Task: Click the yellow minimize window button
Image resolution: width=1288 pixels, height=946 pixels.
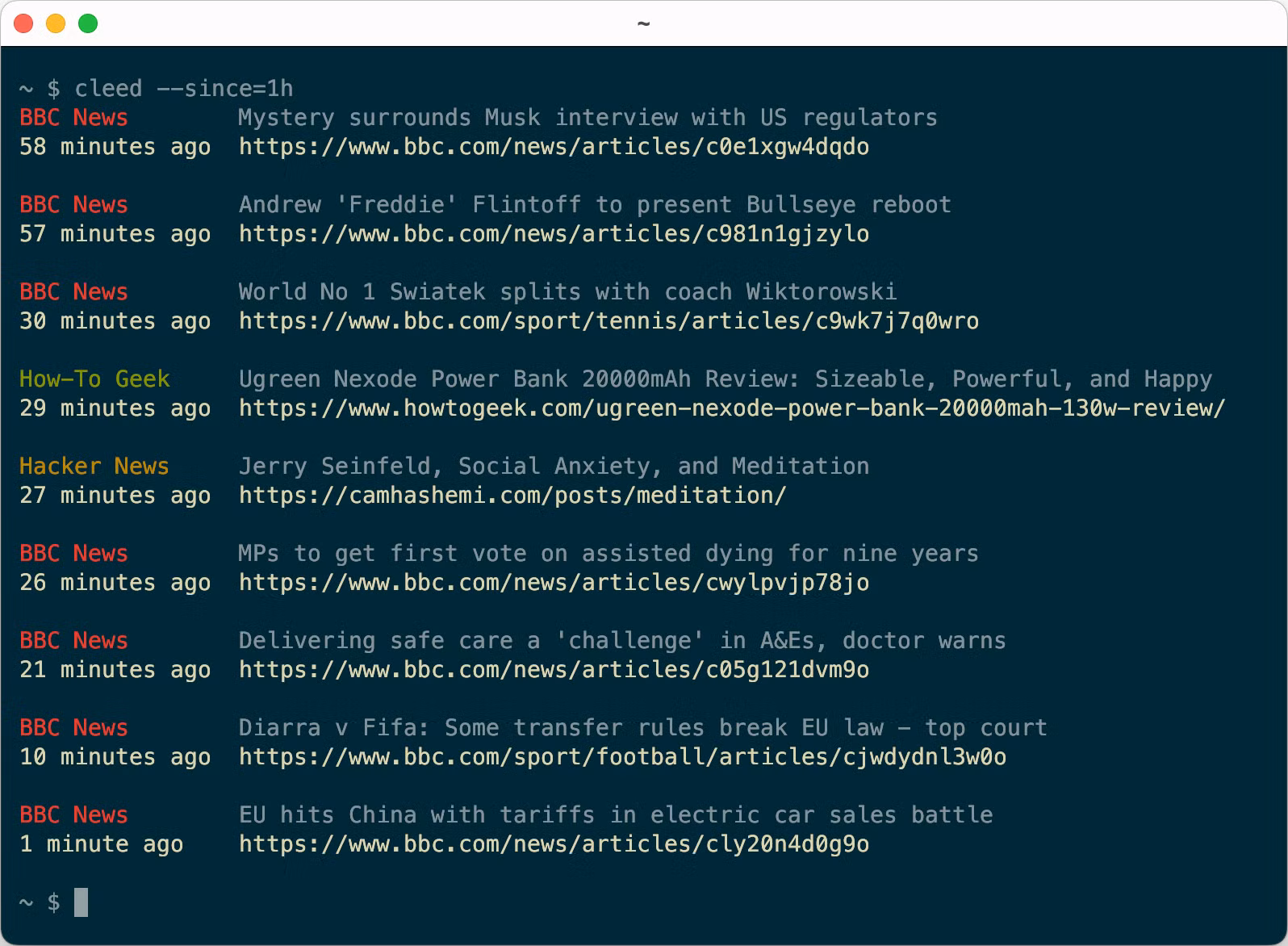Action: pos(56,23)
